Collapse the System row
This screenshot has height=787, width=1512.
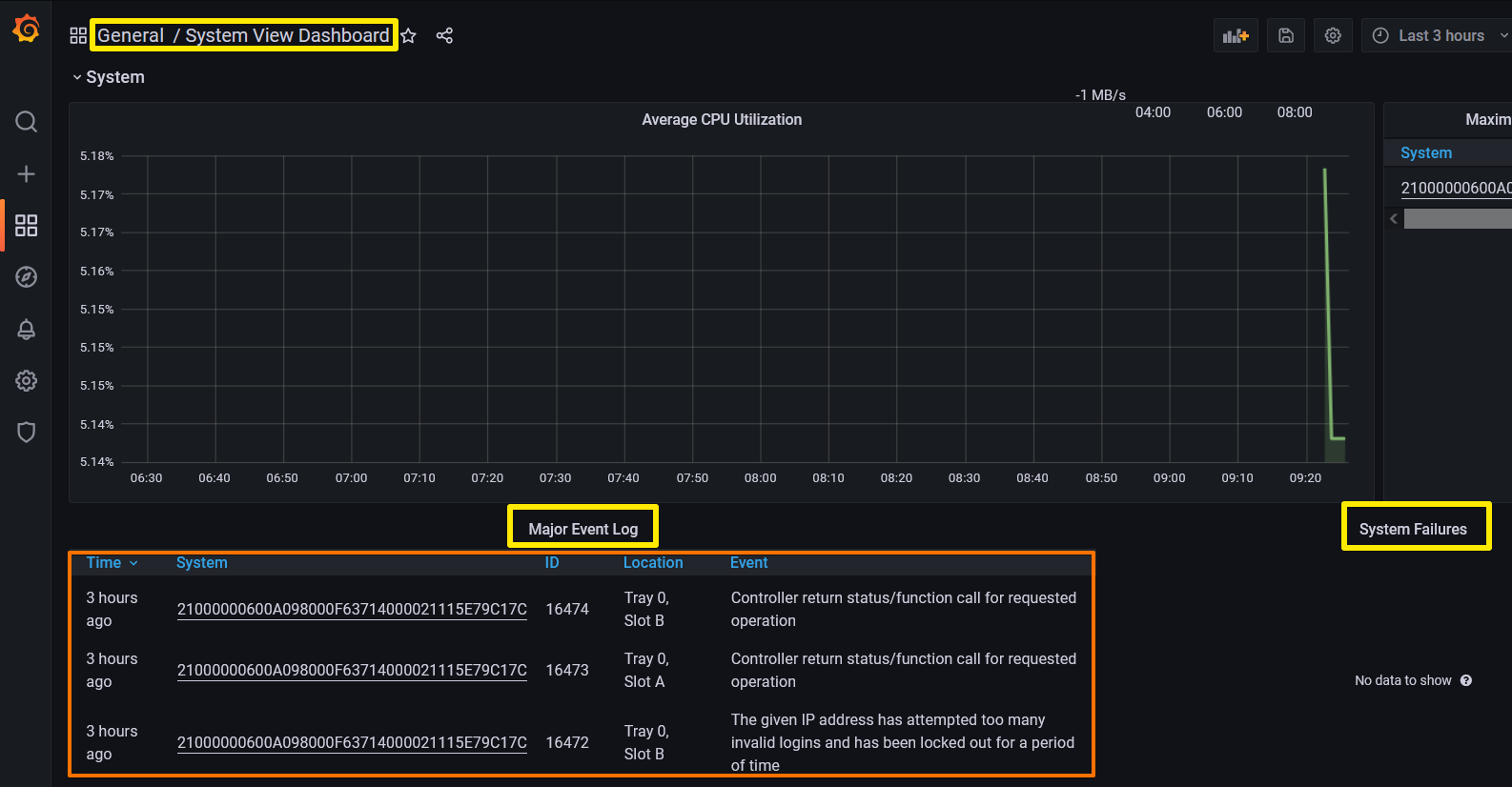coord(109,77)
